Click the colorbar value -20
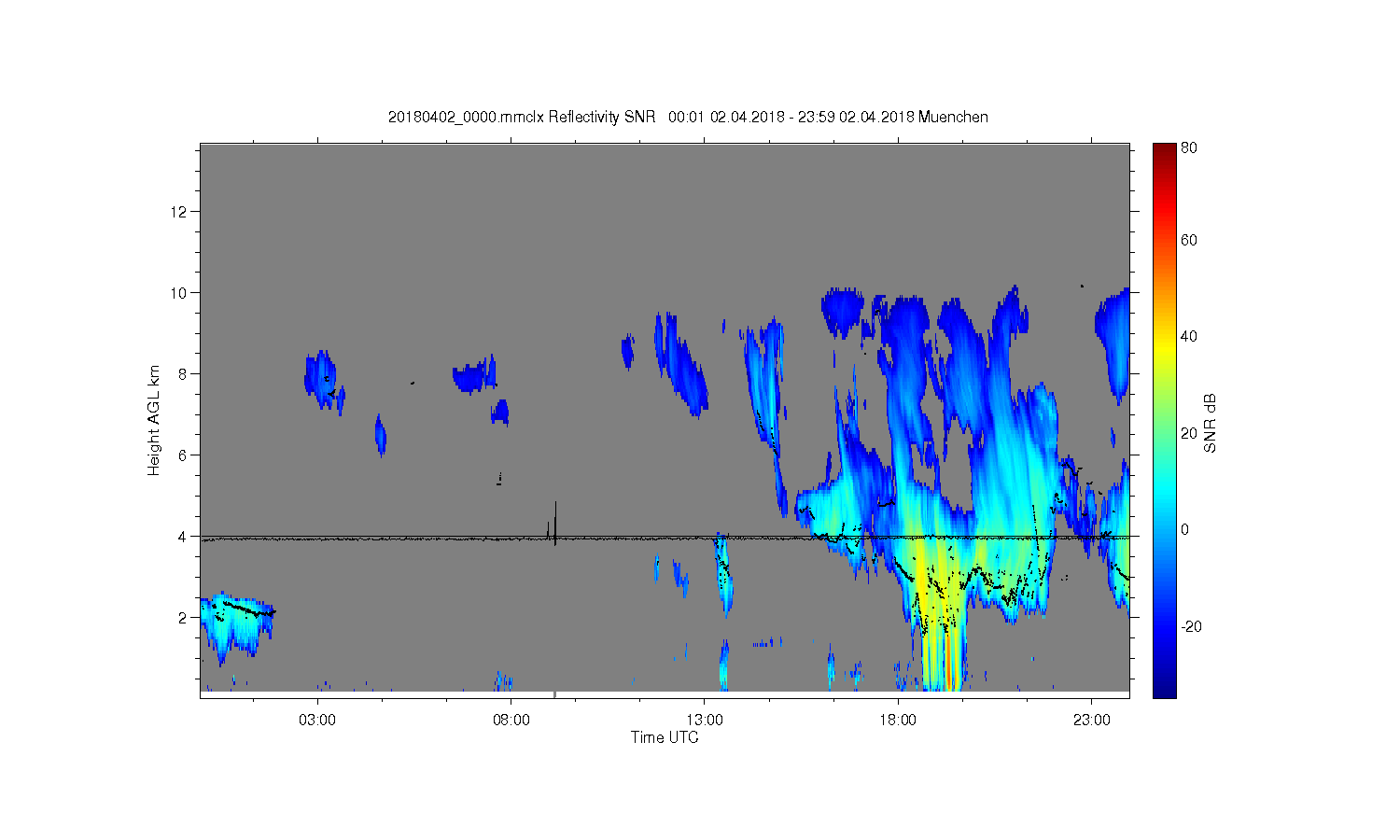Image resolution: width=1400 pixels, height=840 pixels. pyautogui.click(x=1191, y=626)
